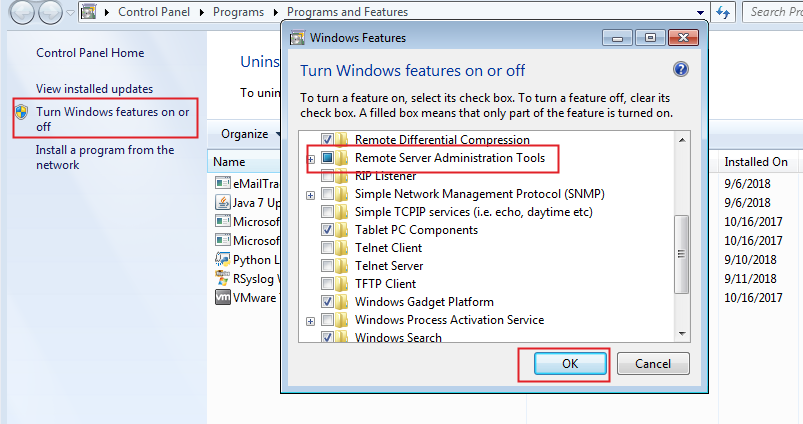The width and height of the screenshot is (803, 424).
Task: Toggle Remote Server Administration Tools checkbox
Action: click(x=327, y=158)
